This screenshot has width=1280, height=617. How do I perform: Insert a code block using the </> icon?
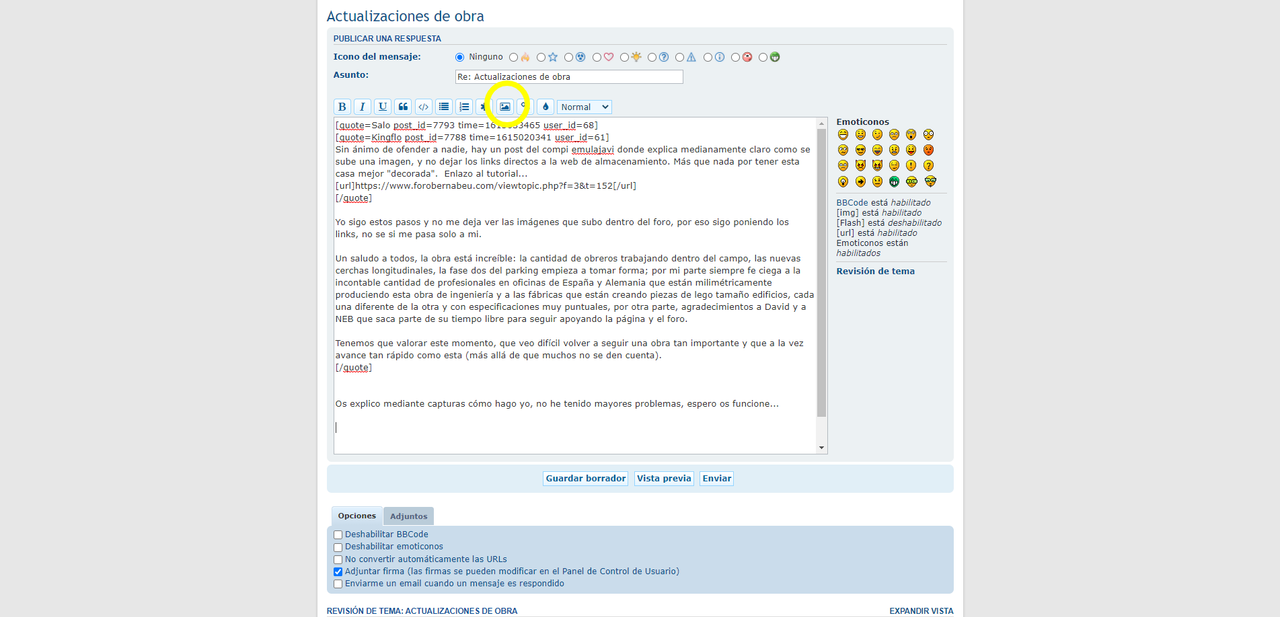click(423, 107)
